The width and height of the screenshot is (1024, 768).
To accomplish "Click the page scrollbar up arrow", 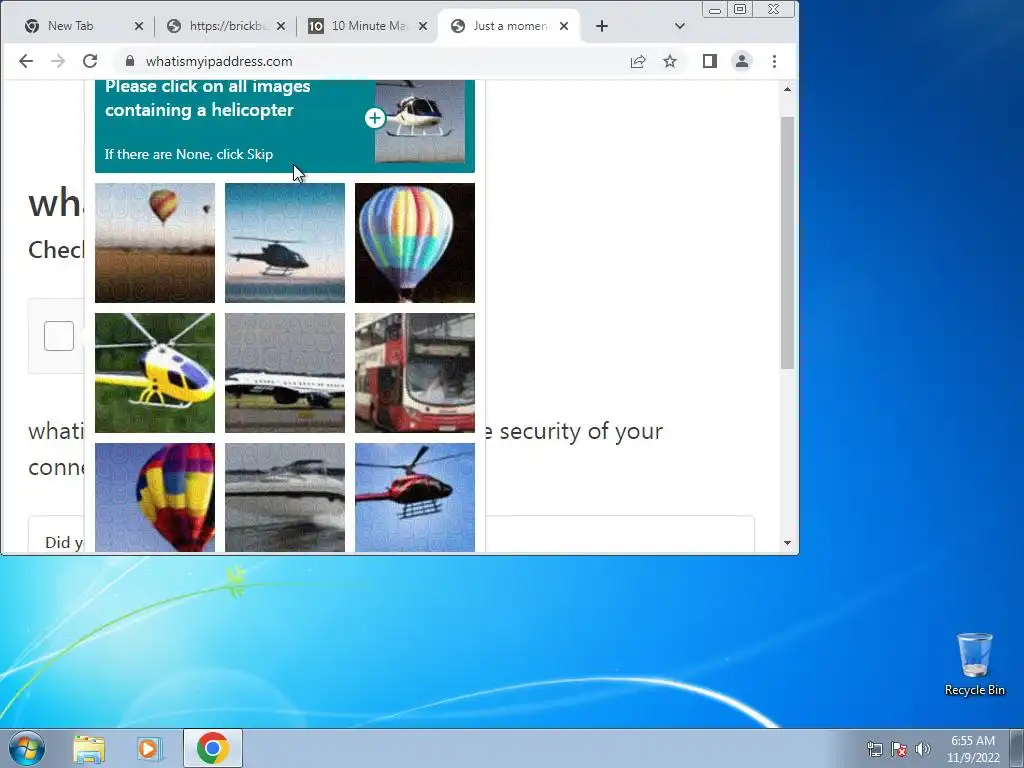I will coord(788,89).
